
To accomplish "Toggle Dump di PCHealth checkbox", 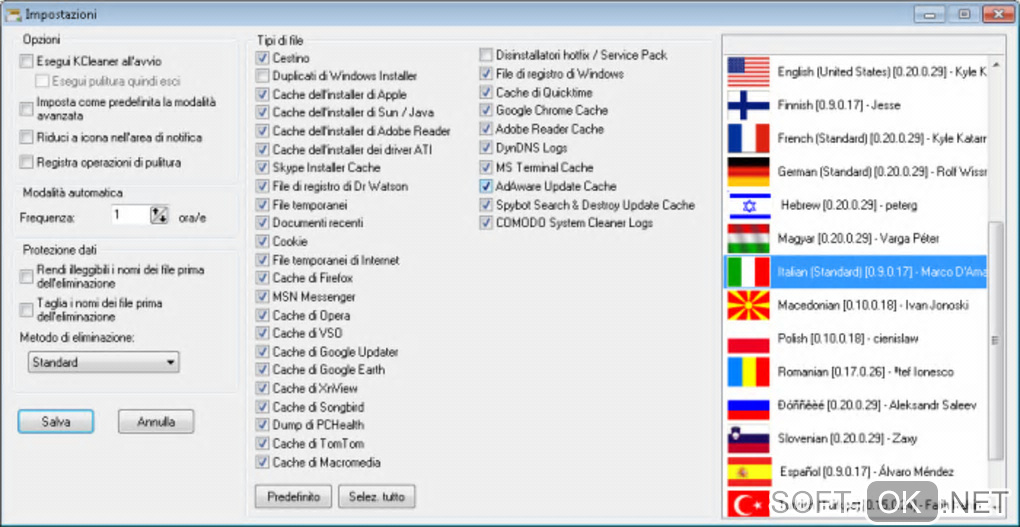I will click(x=262, y=425).
